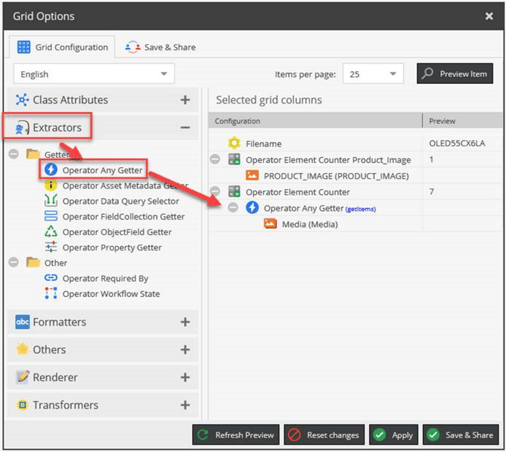506x452 pixels.
Task: Collapse the Getter folder node
Action: 14,154
